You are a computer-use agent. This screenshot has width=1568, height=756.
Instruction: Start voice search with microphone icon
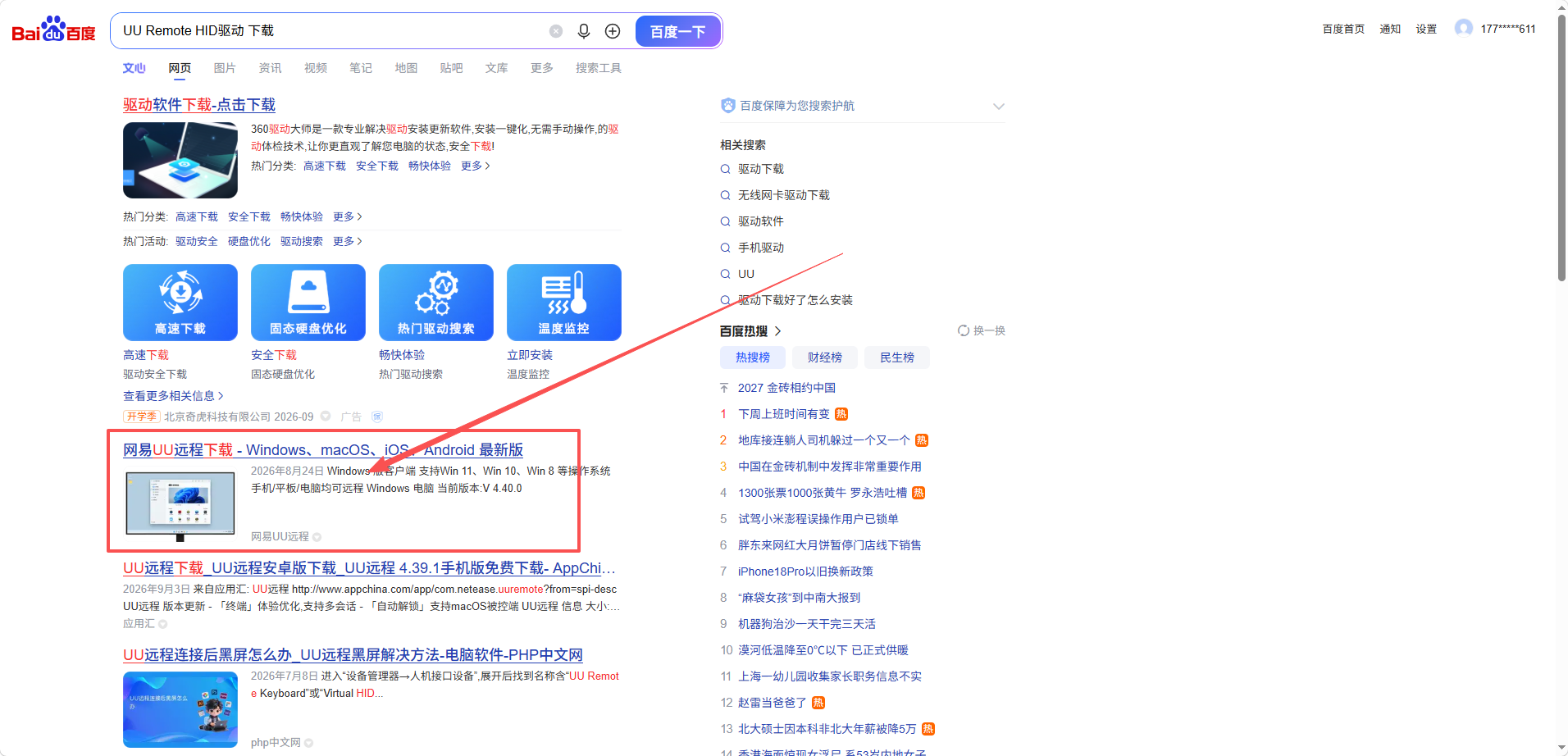point(584,31)
